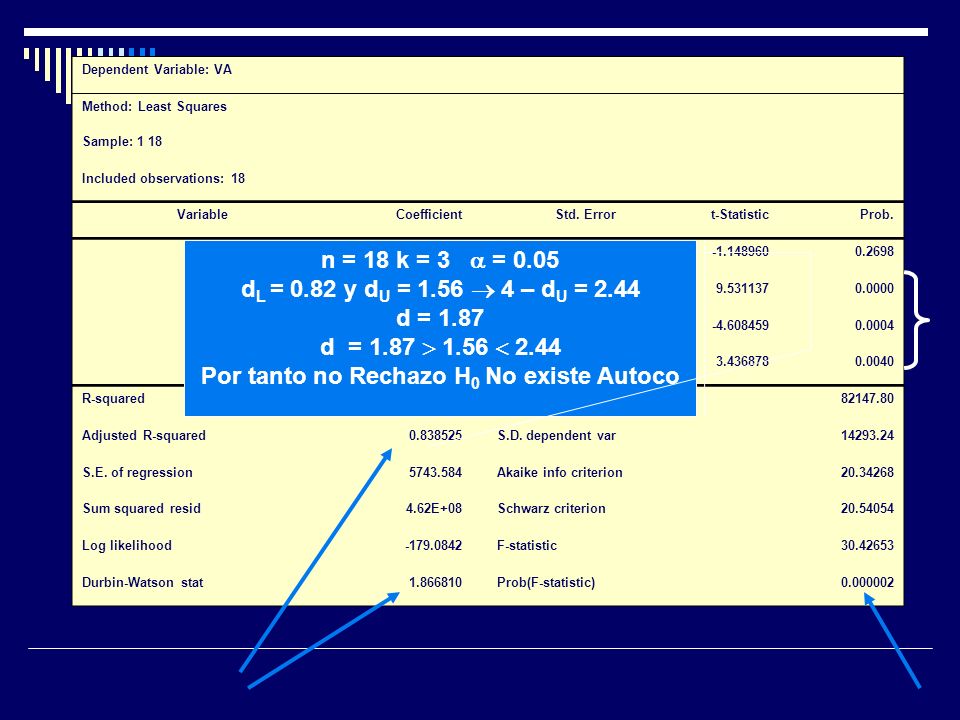Select Prob. value 0.0040

[874, 361]
